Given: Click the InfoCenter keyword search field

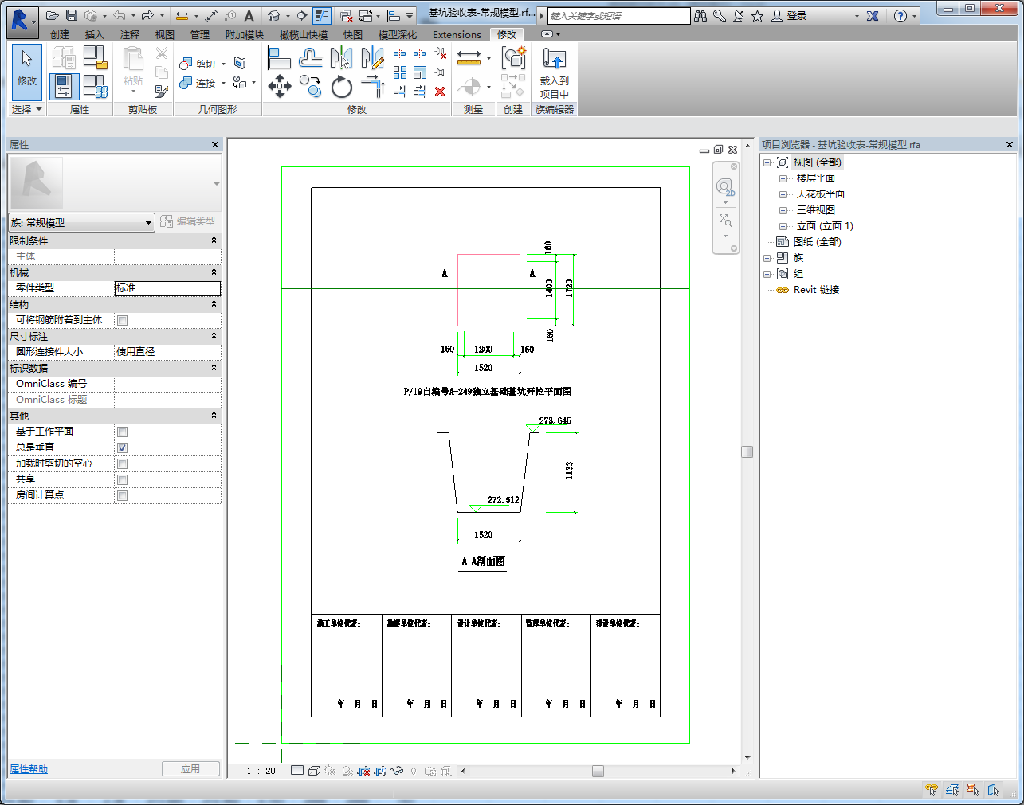Looking at the screenshot, I should tap(618, 16).
